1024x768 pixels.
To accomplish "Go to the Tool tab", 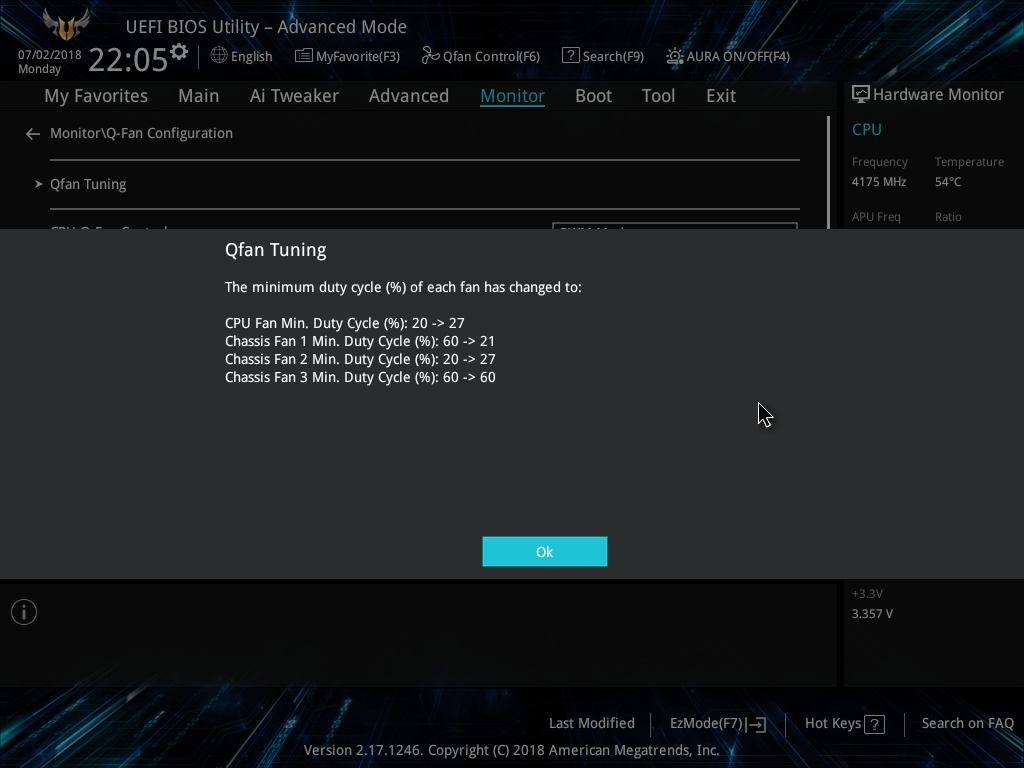I will pyautogui.click(x=658, y=96).
